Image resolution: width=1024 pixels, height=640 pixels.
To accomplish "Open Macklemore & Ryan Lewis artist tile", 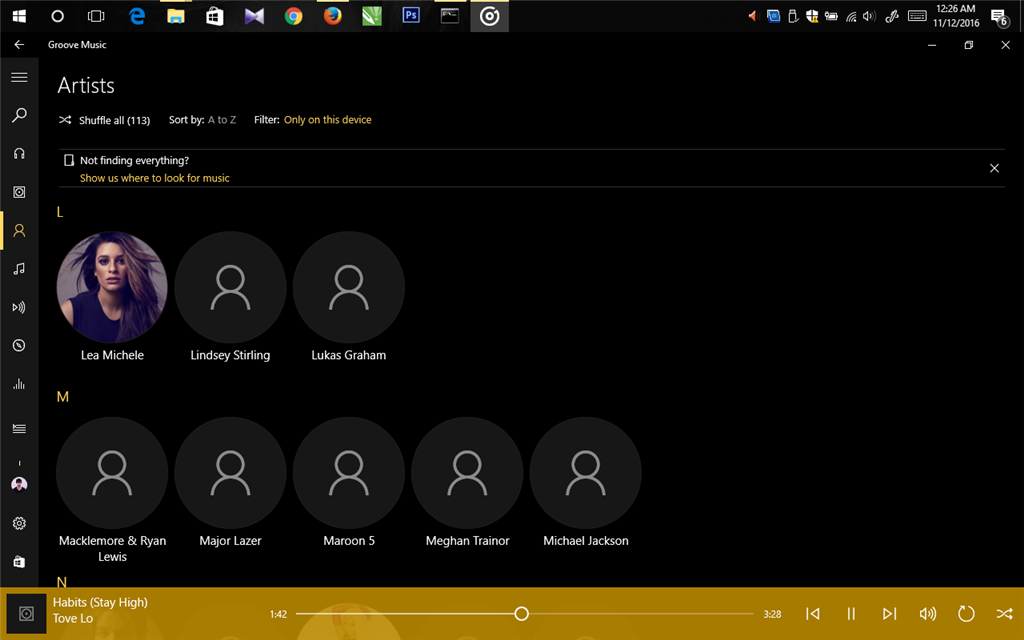I will click(112, 490).
